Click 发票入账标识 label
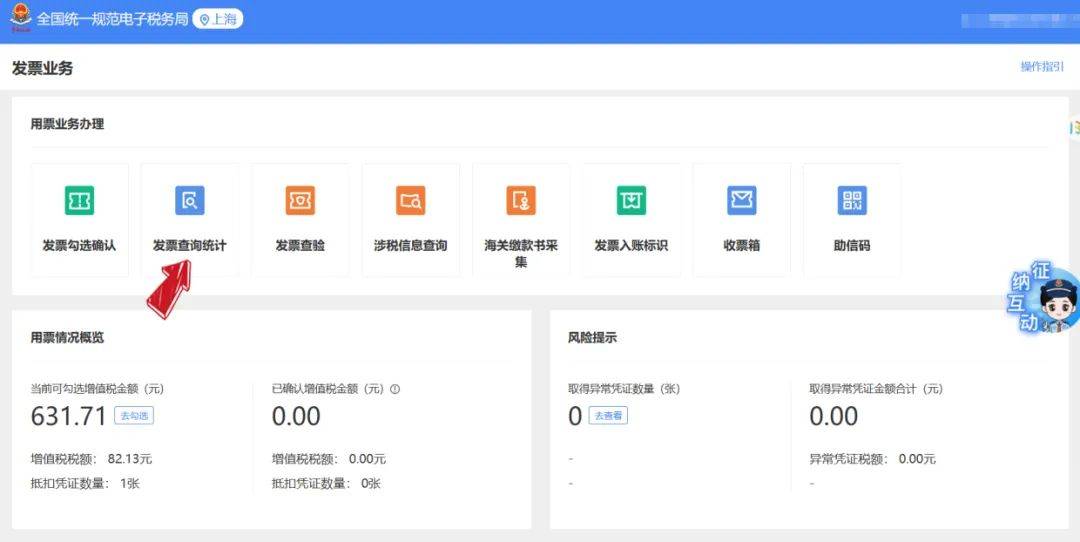1080x542 pixels. point(632,245)
